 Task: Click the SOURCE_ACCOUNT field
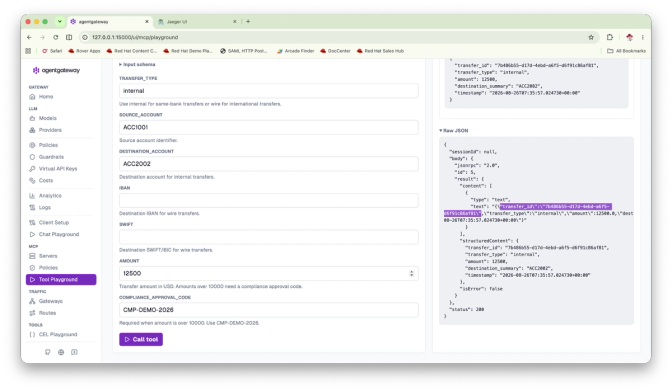(269, 127)
